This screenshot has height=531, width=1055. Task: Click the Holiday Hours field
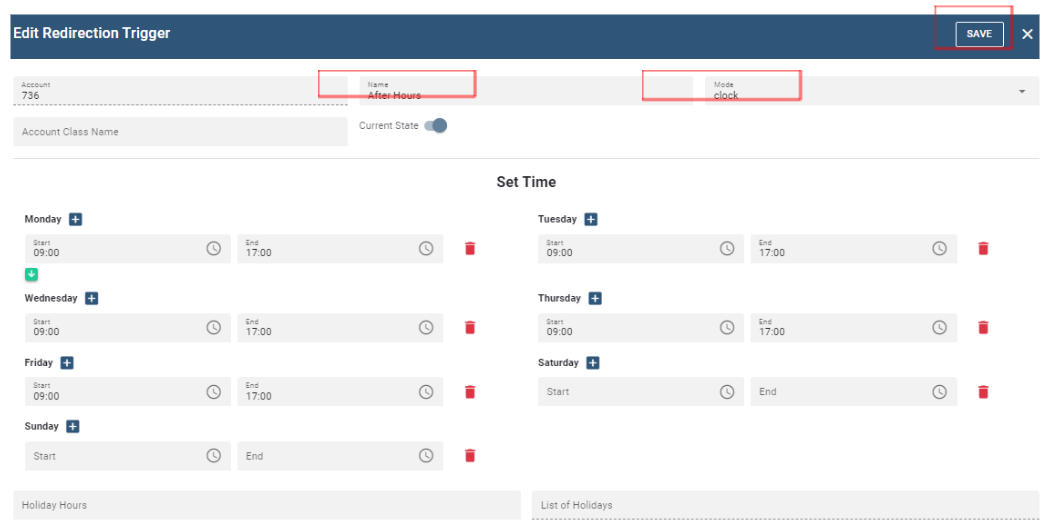pos(266,505)
